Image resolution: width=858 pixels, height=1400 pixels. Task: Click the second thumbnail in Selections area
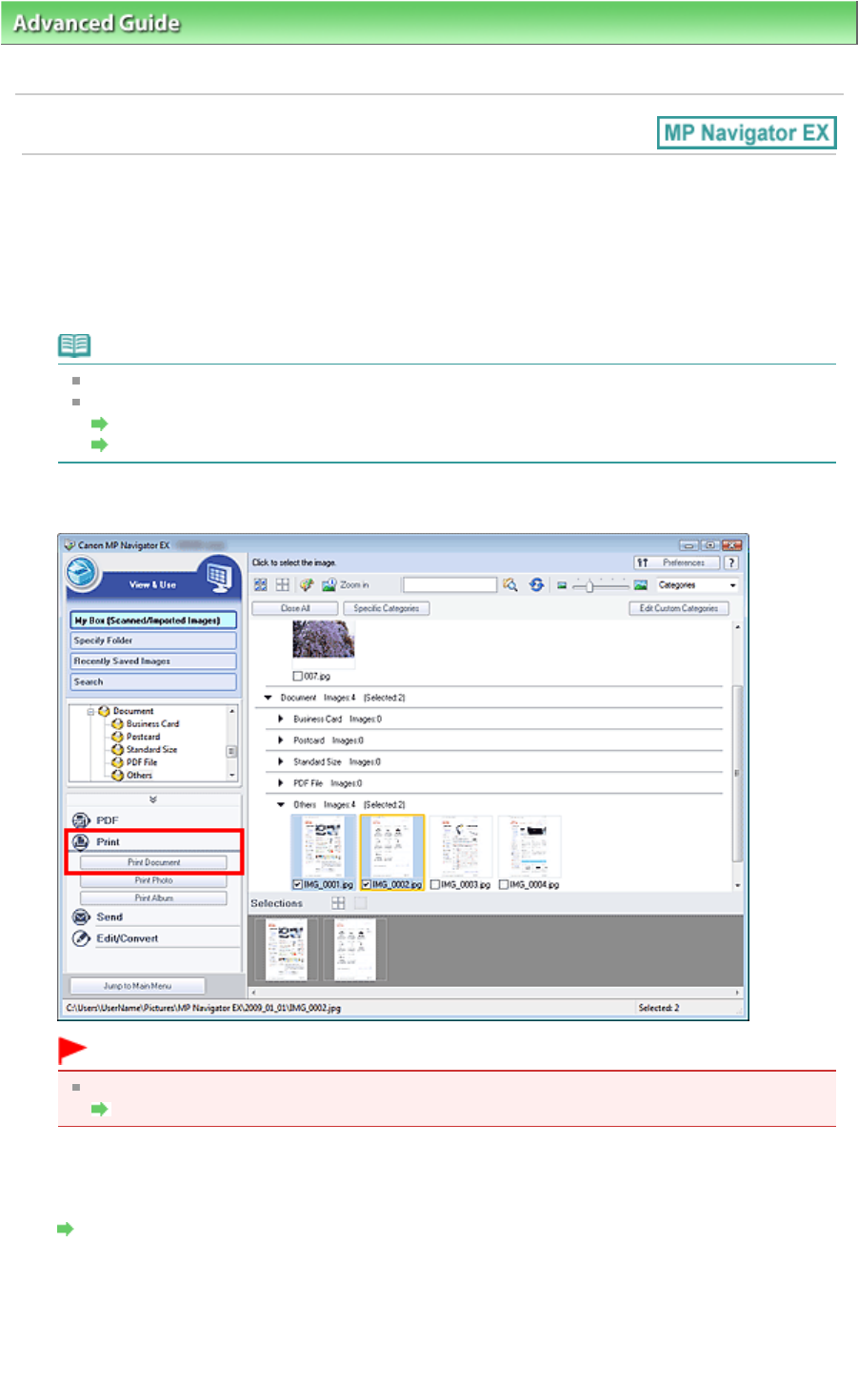click(354, 950)
